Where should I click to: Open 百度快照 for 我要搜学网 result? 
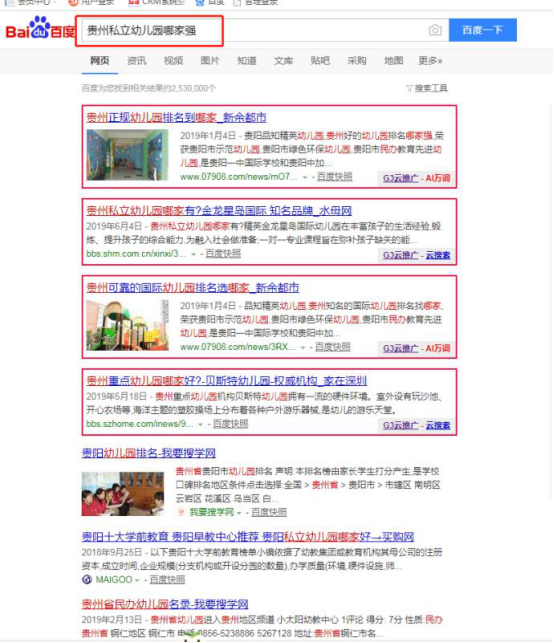(x=269, y=512)
